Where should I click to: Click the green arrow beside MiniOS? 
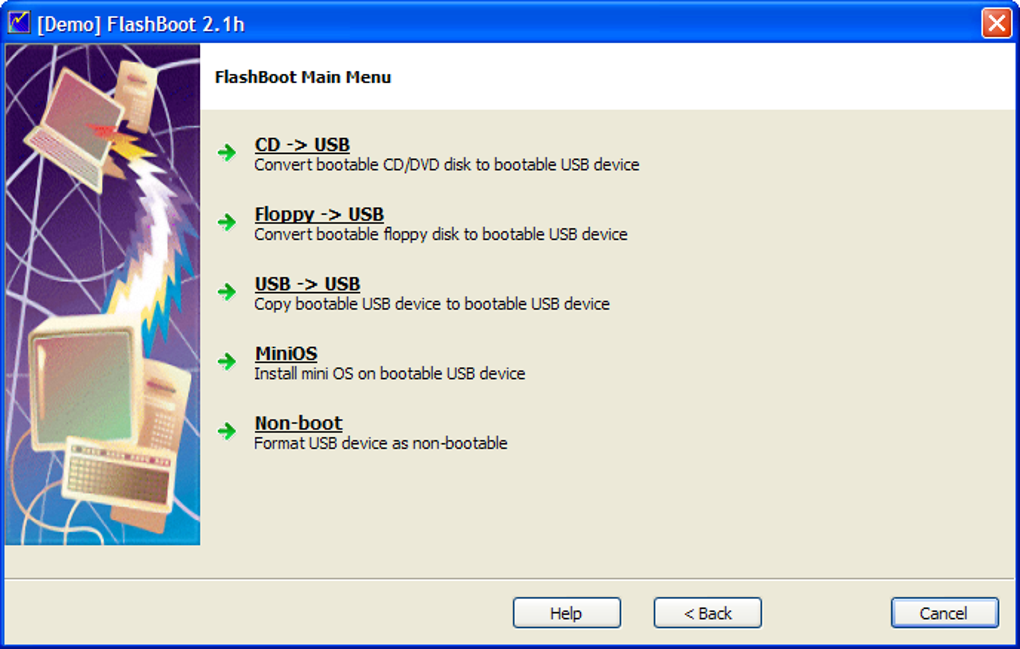pos(227,362)
